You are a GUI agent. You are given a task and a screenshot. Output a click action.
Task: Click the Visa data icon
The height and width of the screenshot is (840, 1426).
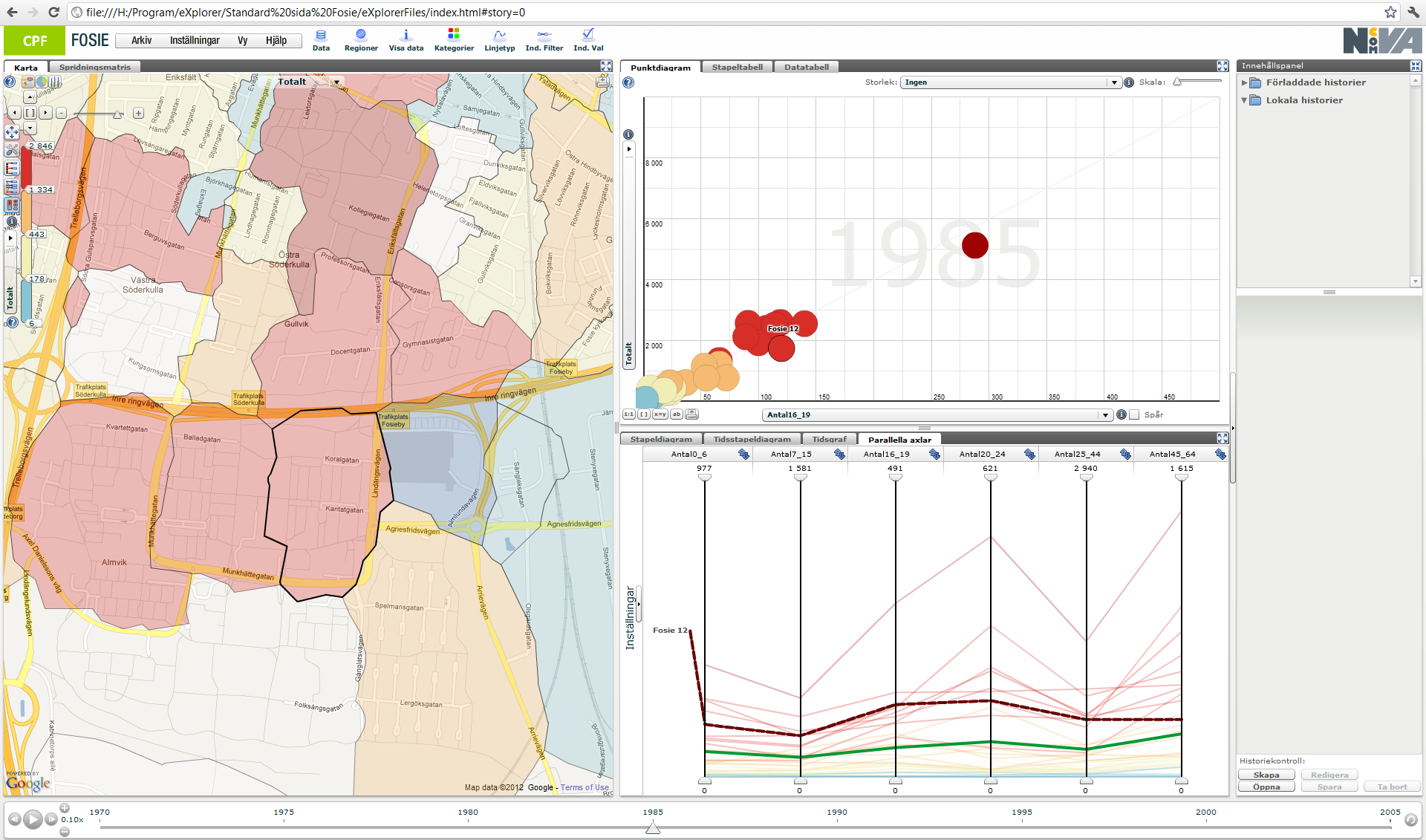(x=406, y=40)
